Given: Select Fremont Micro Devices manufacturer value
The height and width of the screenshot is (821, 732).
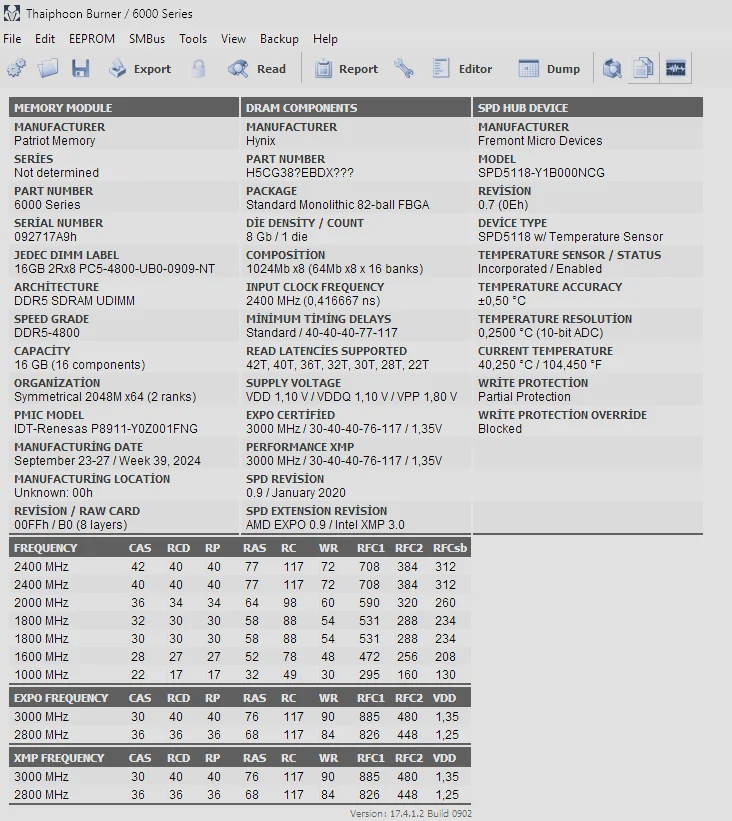Looking at the screenshot, I should point(540,141).
